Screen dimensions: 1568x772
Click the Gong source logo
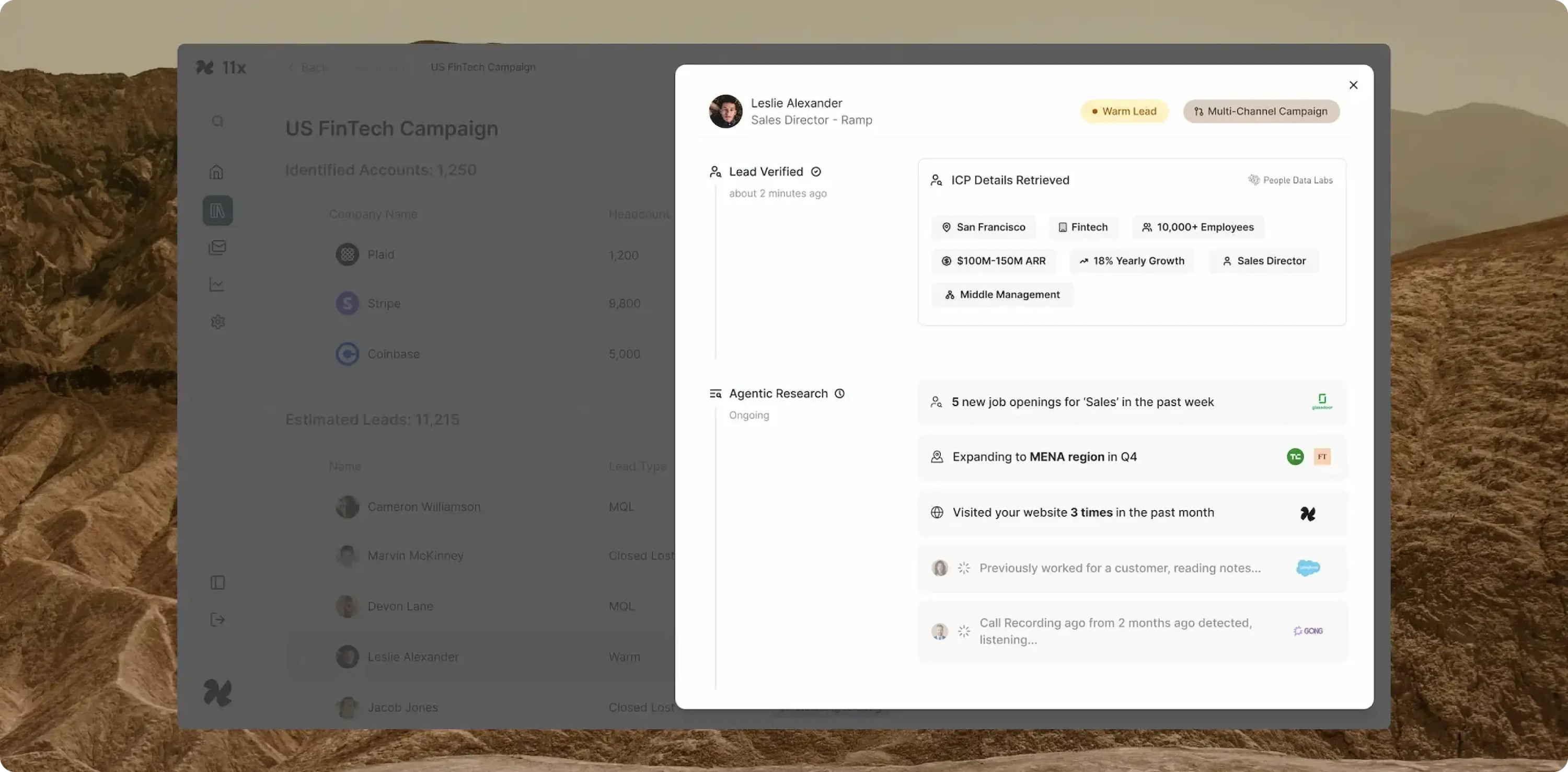click(1308, 631)
